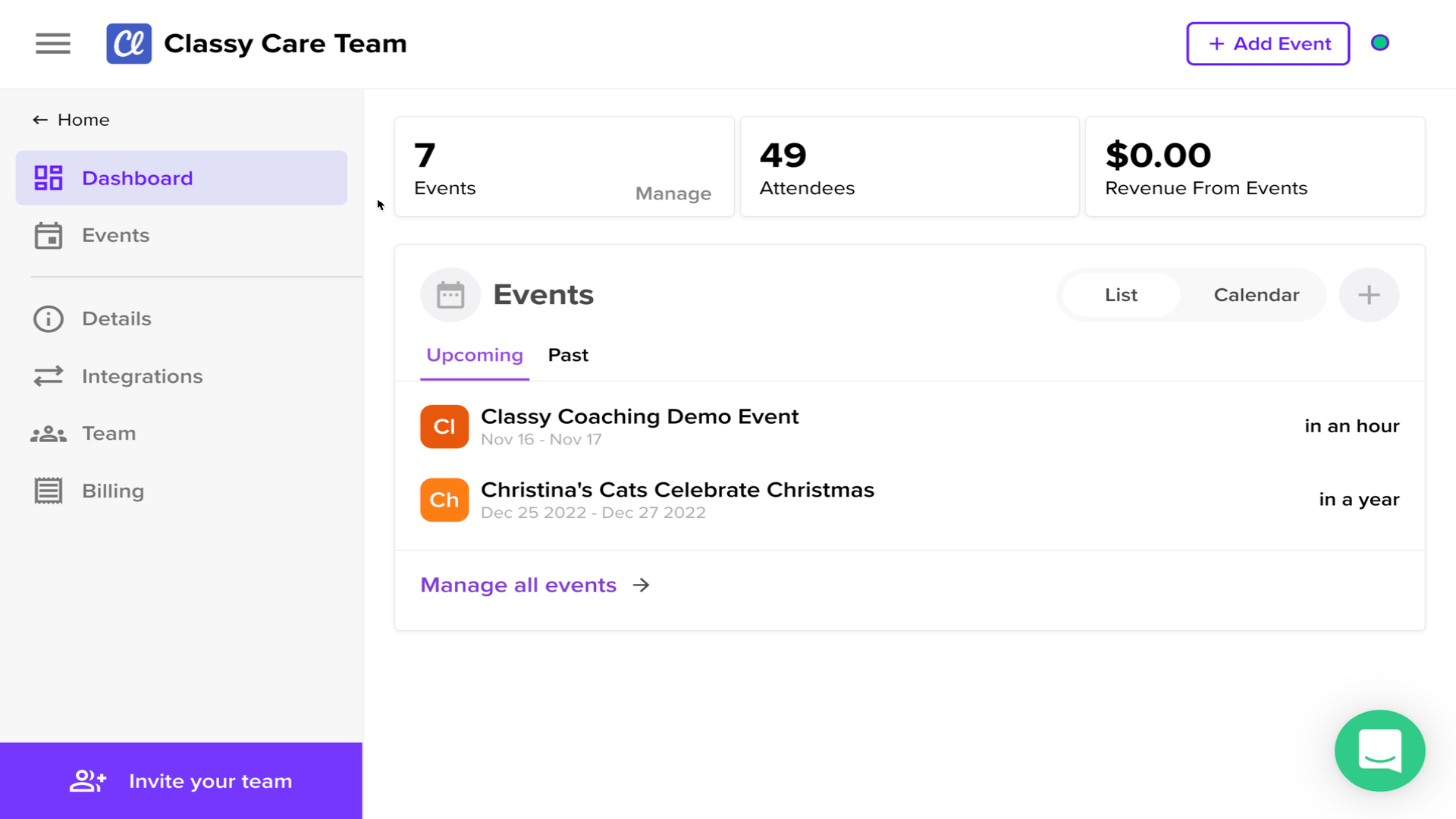Click the 7 Events stat card

(564, 166)
